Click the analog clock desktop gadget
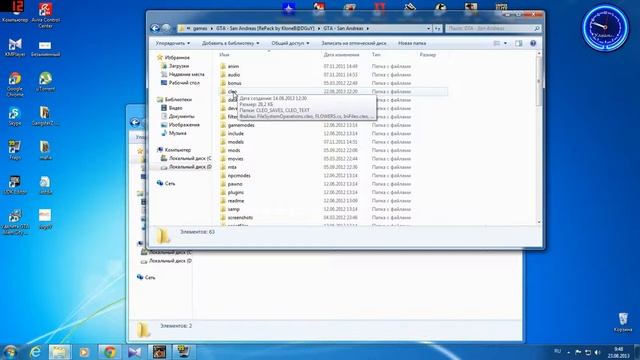Screen dimensions: 640x360 coord(605,28)
